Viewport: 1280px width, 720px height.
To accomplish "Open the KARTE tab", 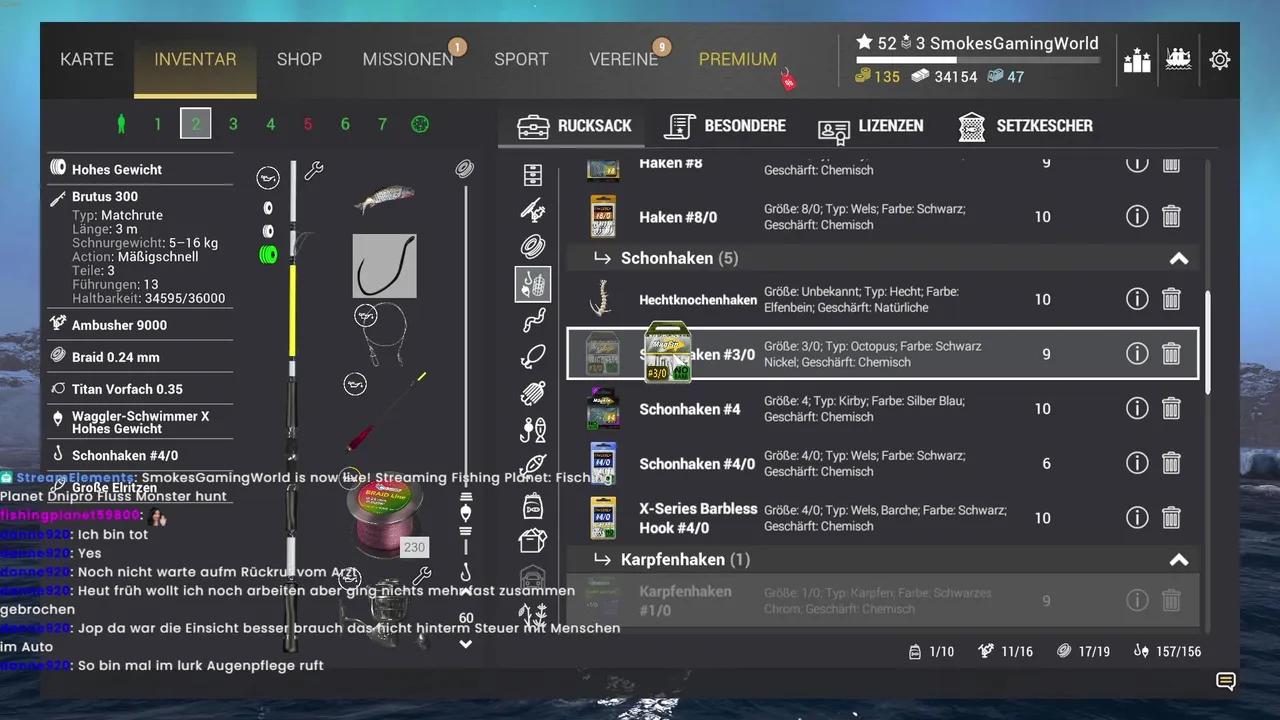I will click(87, 59).
